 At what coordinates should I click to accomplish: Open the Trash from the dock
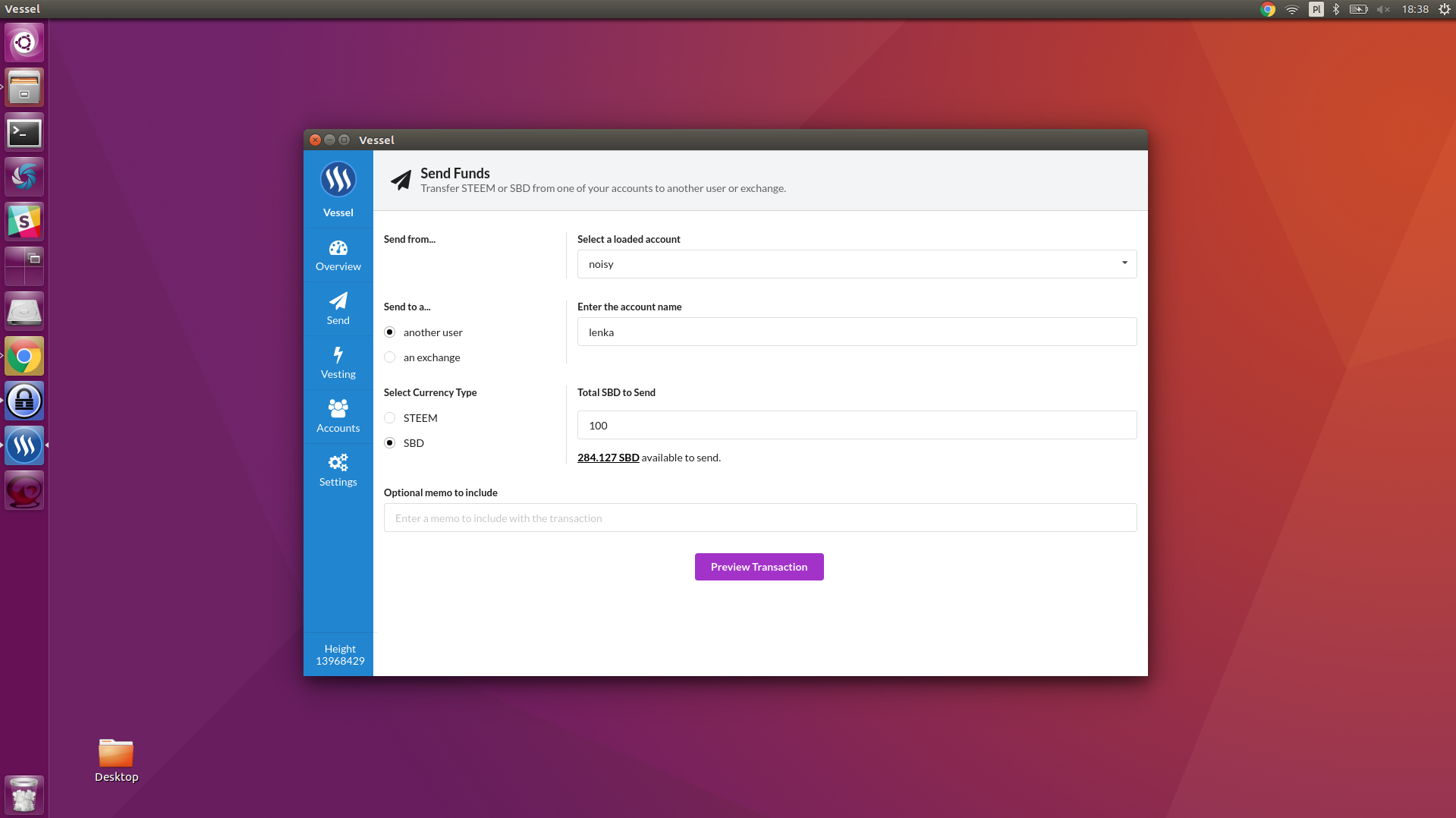click(24, 794)
